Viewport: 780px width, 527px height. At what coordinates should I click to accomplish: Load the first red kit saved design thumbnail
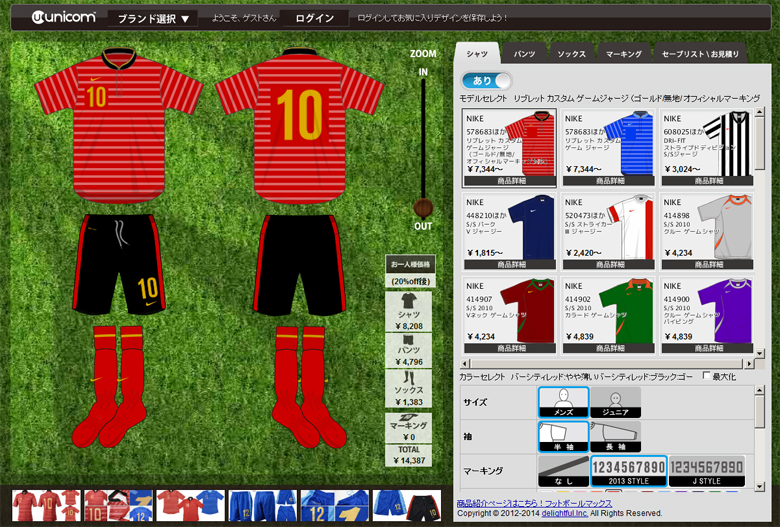[46, 505]
